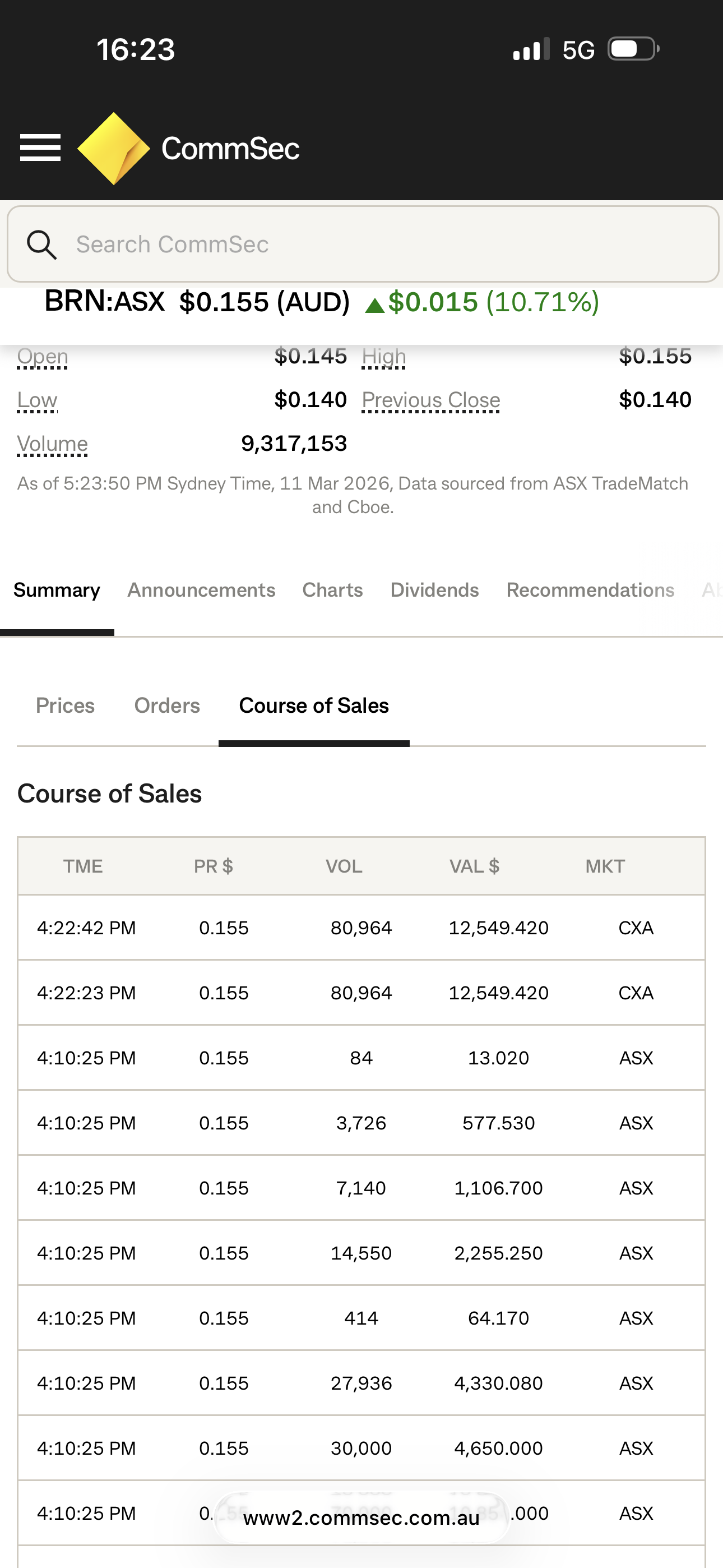723x1568 pixels.
Task: Select the Summary tab
Action: click(x=57, y=590)
